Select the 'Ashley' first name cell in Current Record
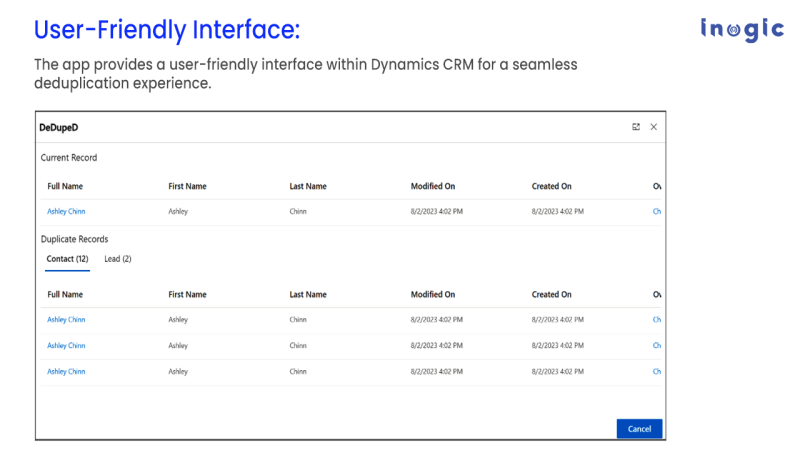The height and width of the screenshot is (450, 800). click(178, 211)
